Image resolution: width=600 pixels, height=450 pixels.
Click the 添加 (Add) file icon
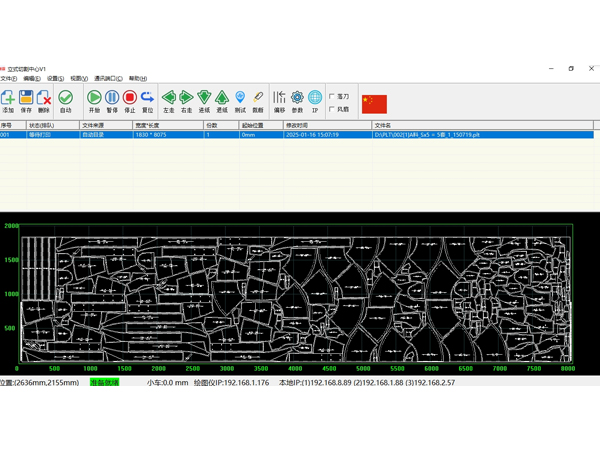pos(8,99)
